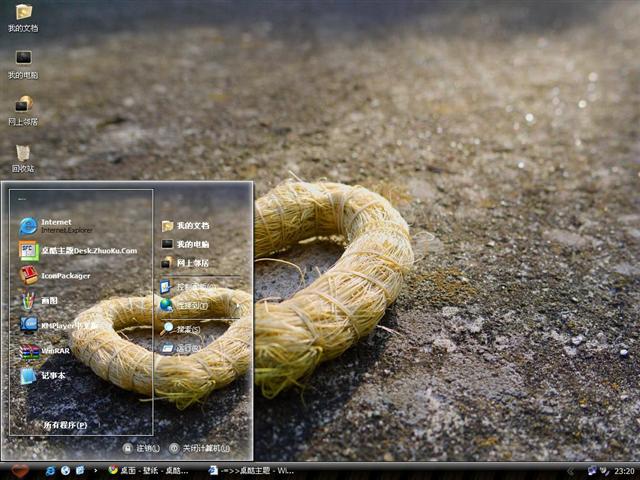Click the globe icon in quick launch
The width and height of the screenshot is (640, 480).
(65, 471)
